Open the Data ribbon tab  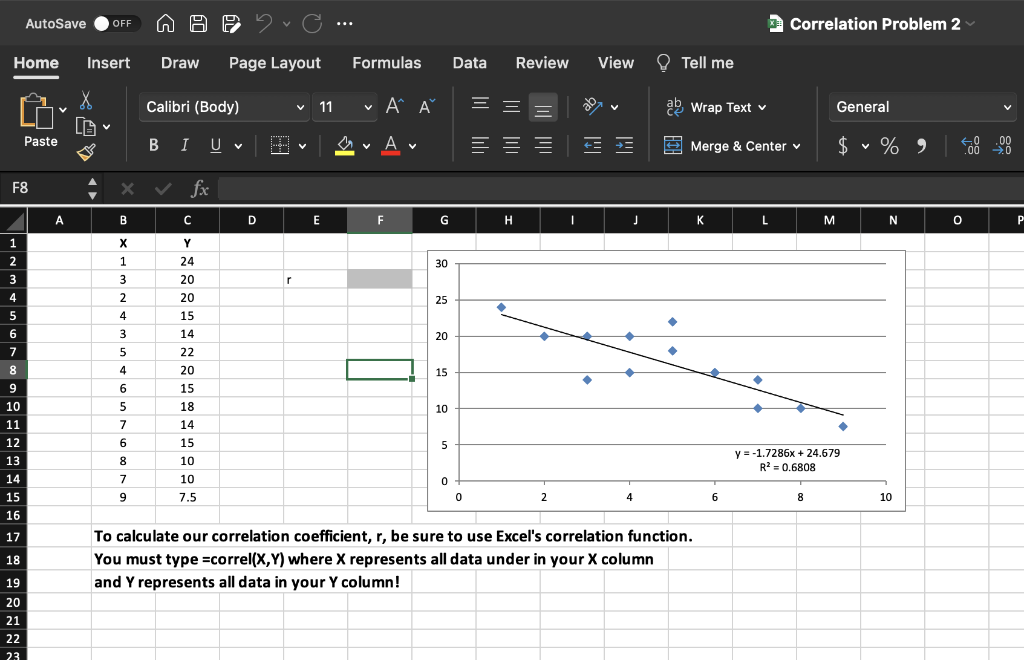[x=469, y=62]
